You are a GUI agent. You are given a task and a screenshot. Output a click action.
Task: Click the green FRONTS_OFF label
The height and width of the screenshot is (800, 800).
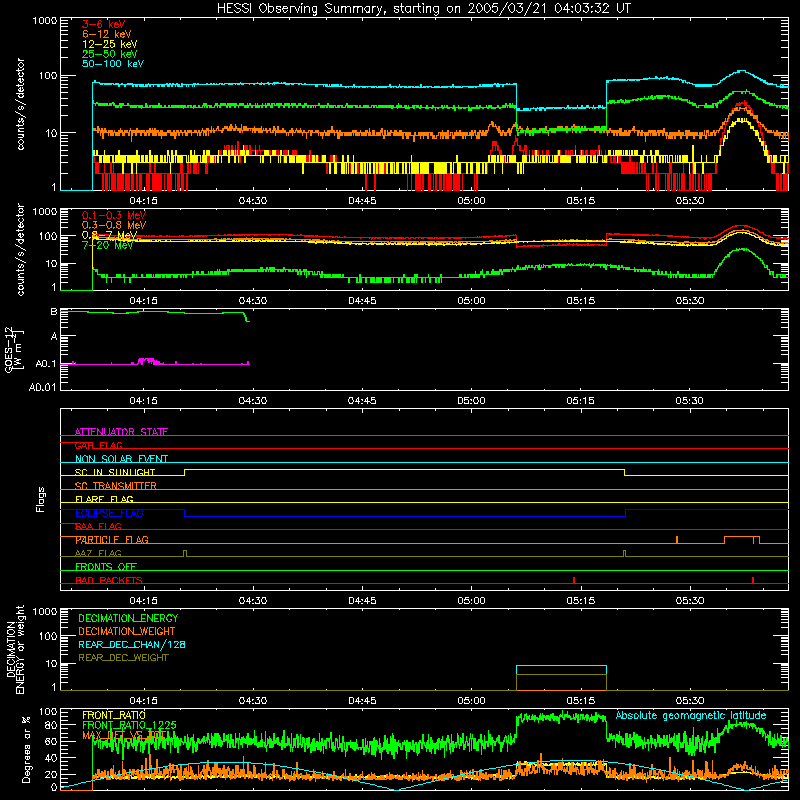[106, 567]
